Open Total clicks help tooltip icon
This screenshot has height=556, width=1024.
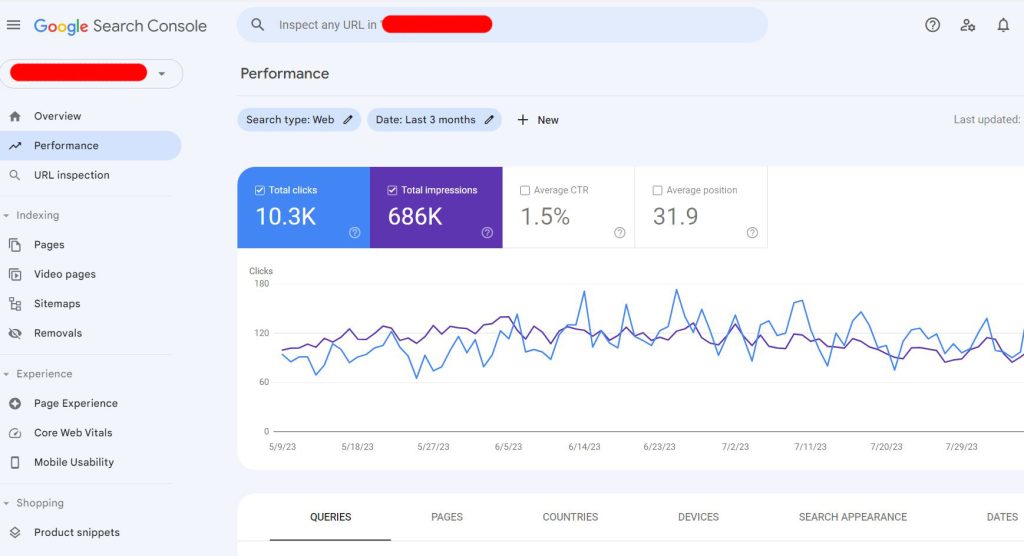click(355, 233)
